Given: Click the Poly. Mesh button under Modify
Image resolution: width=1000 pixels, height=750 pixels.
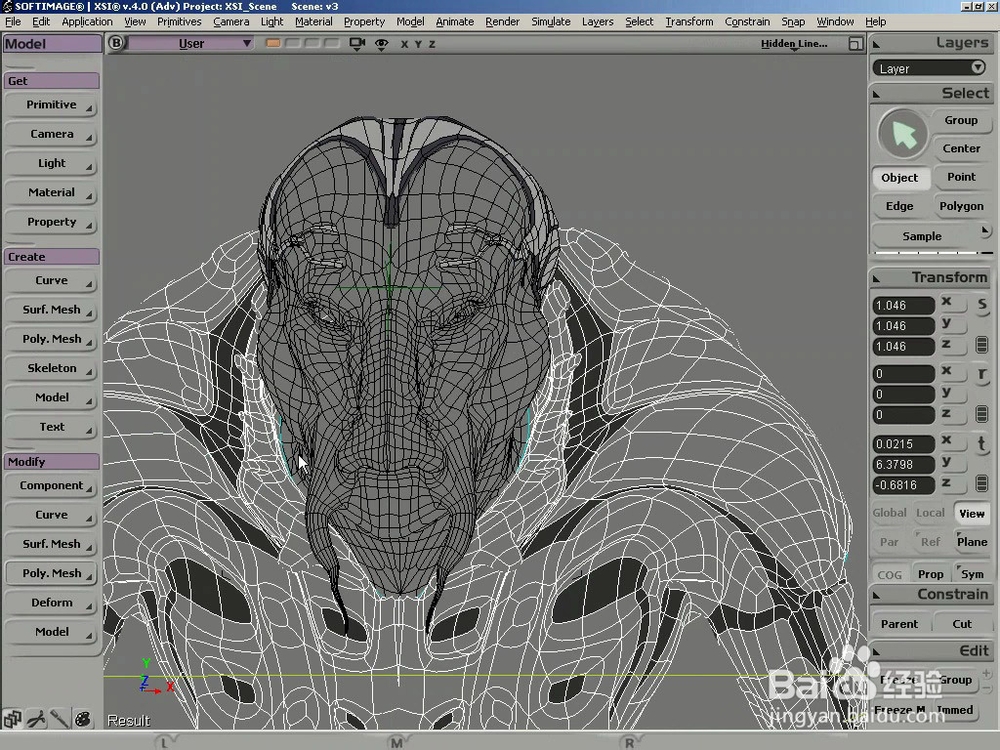Looking at the screenshot, I should 52,573.
